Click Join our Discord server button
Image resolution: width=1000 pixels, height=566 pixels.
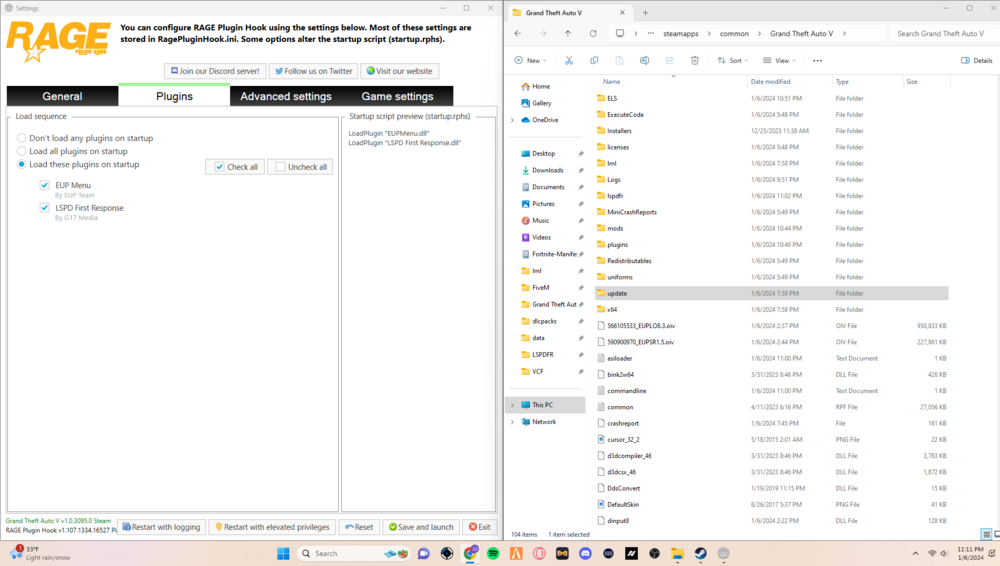tap(215, 71)
